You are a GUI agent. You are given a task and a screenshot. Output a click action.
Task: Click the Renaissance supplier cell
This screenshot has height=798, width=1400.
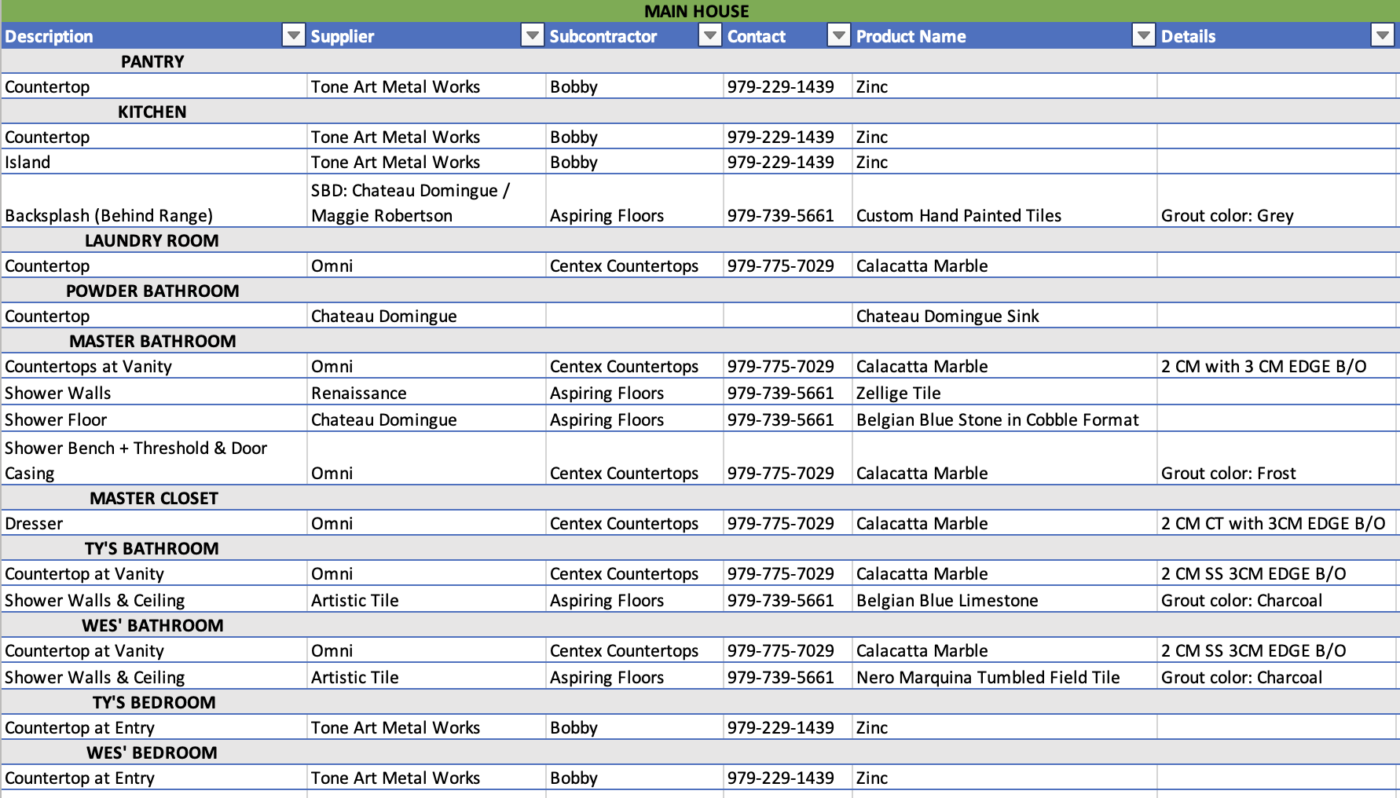click(x=426, y=393)
